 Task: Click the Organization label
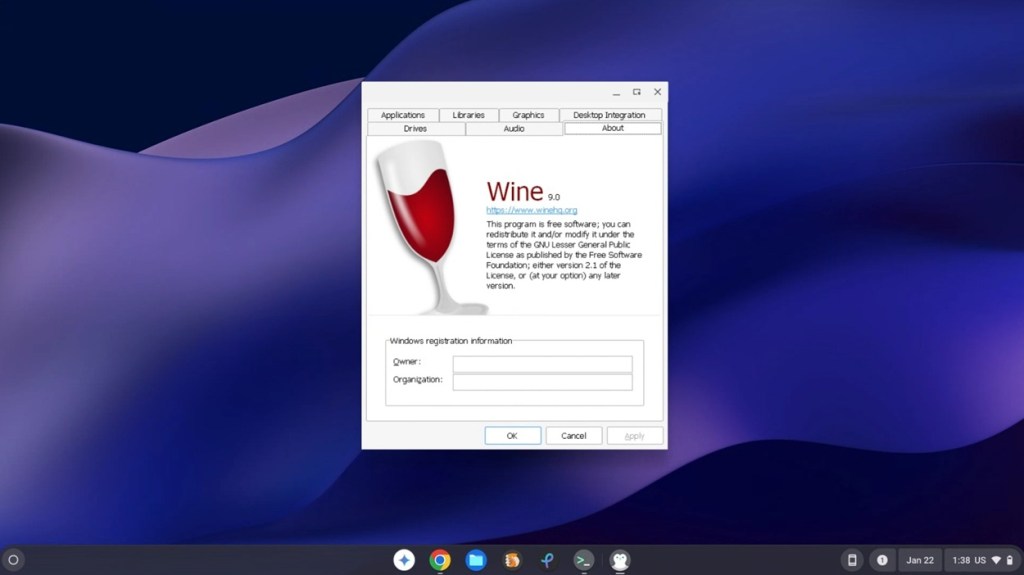[417, 380]
